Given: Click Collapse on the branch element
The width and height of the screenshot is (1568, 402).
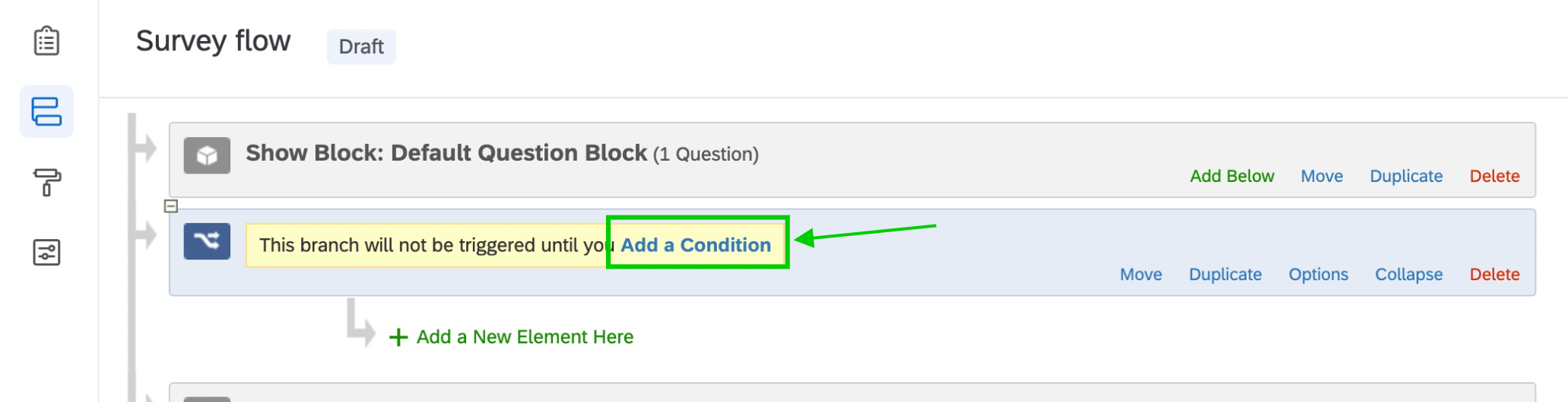Looking at the screenshot, I should tap(1408, 274).
